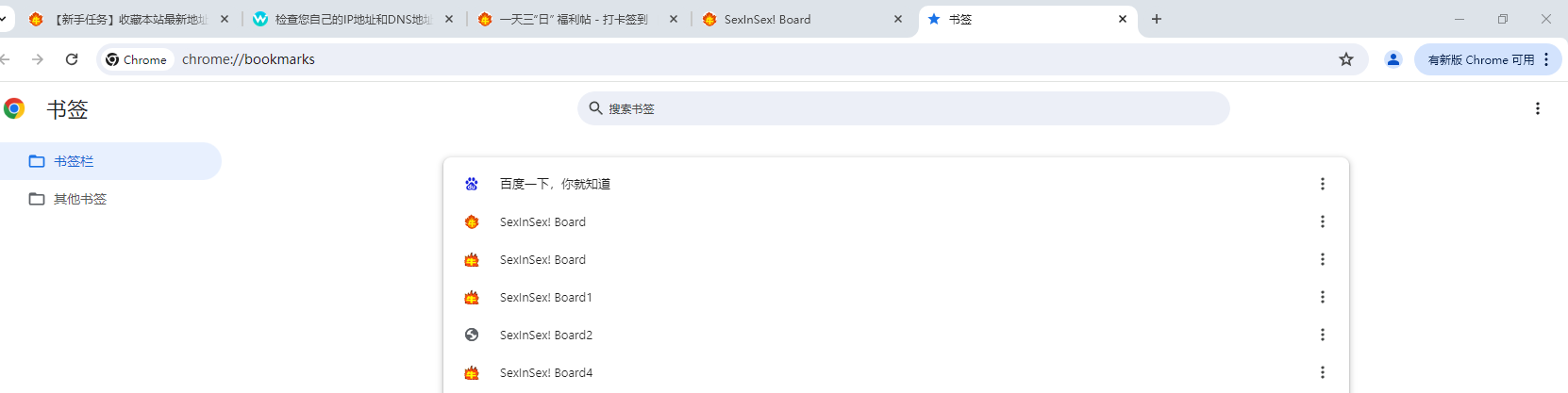Select the 百度一下，你就知道 bookmark entry

coord(896,184)
